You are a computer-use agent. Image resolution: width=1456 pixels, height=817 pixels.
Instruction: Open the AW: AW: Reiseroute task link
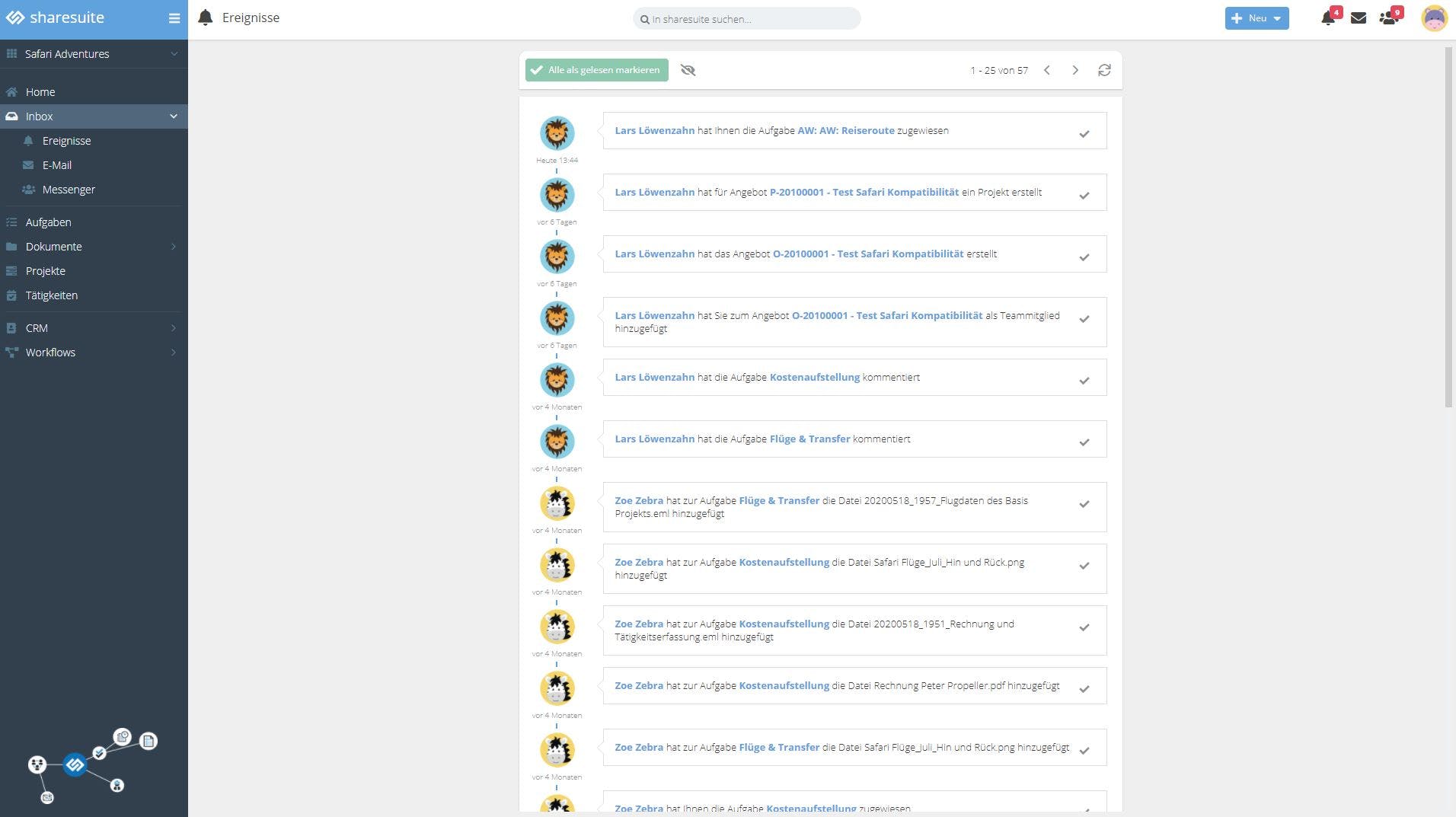(846, 131)
